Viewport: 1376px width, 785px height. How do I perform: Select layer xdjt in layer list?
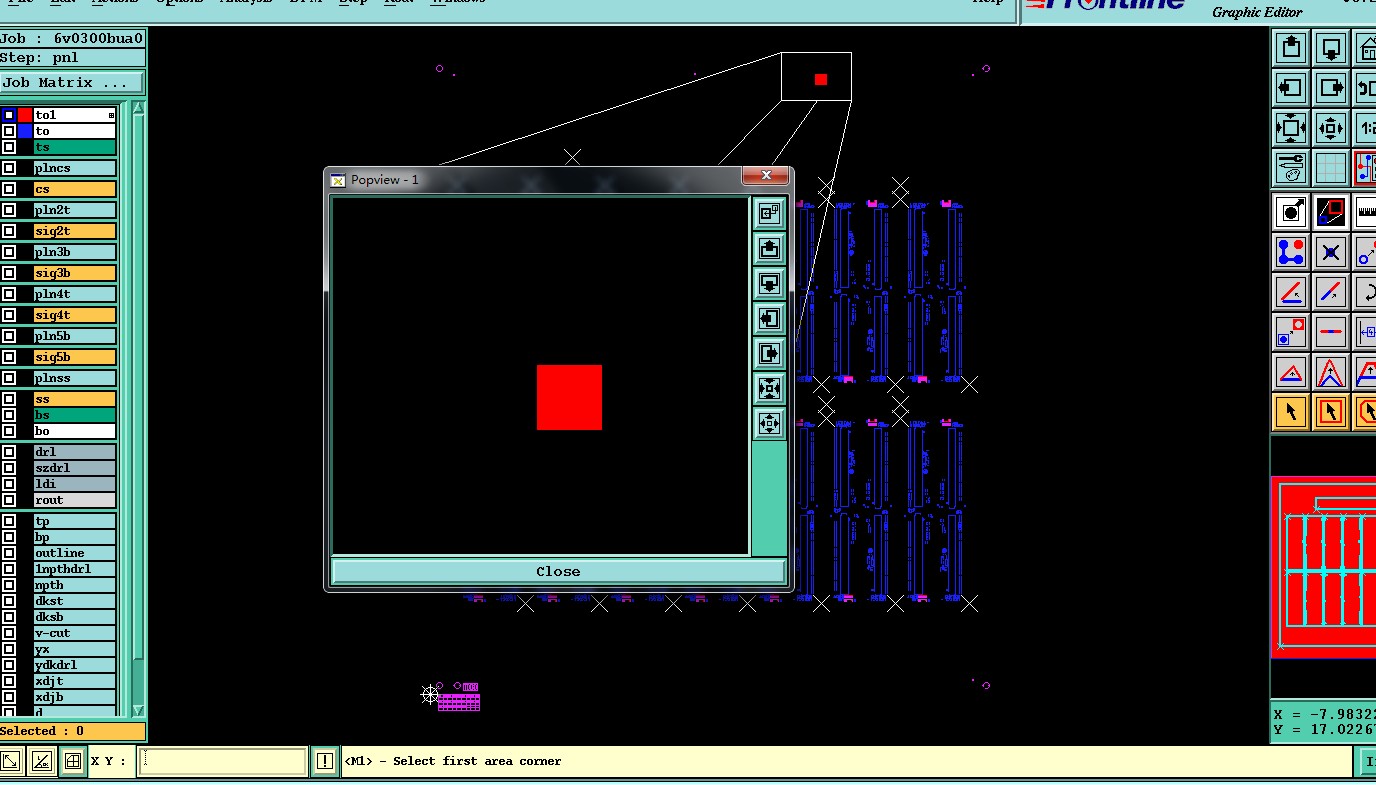point(75,681)
